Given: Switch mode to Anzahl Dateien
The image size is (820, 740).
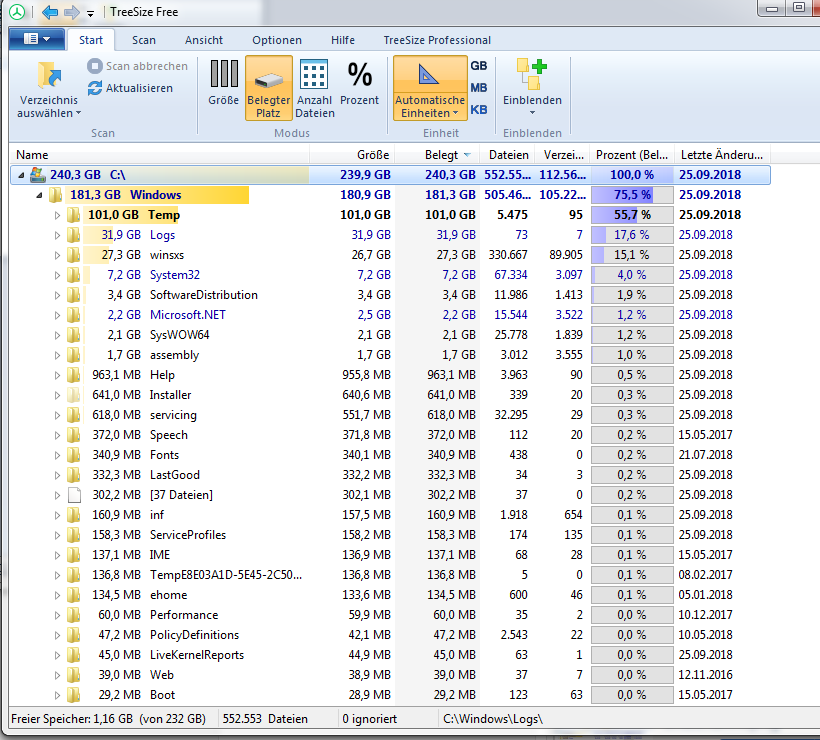Looking at the screenshot, I should 314,89.
